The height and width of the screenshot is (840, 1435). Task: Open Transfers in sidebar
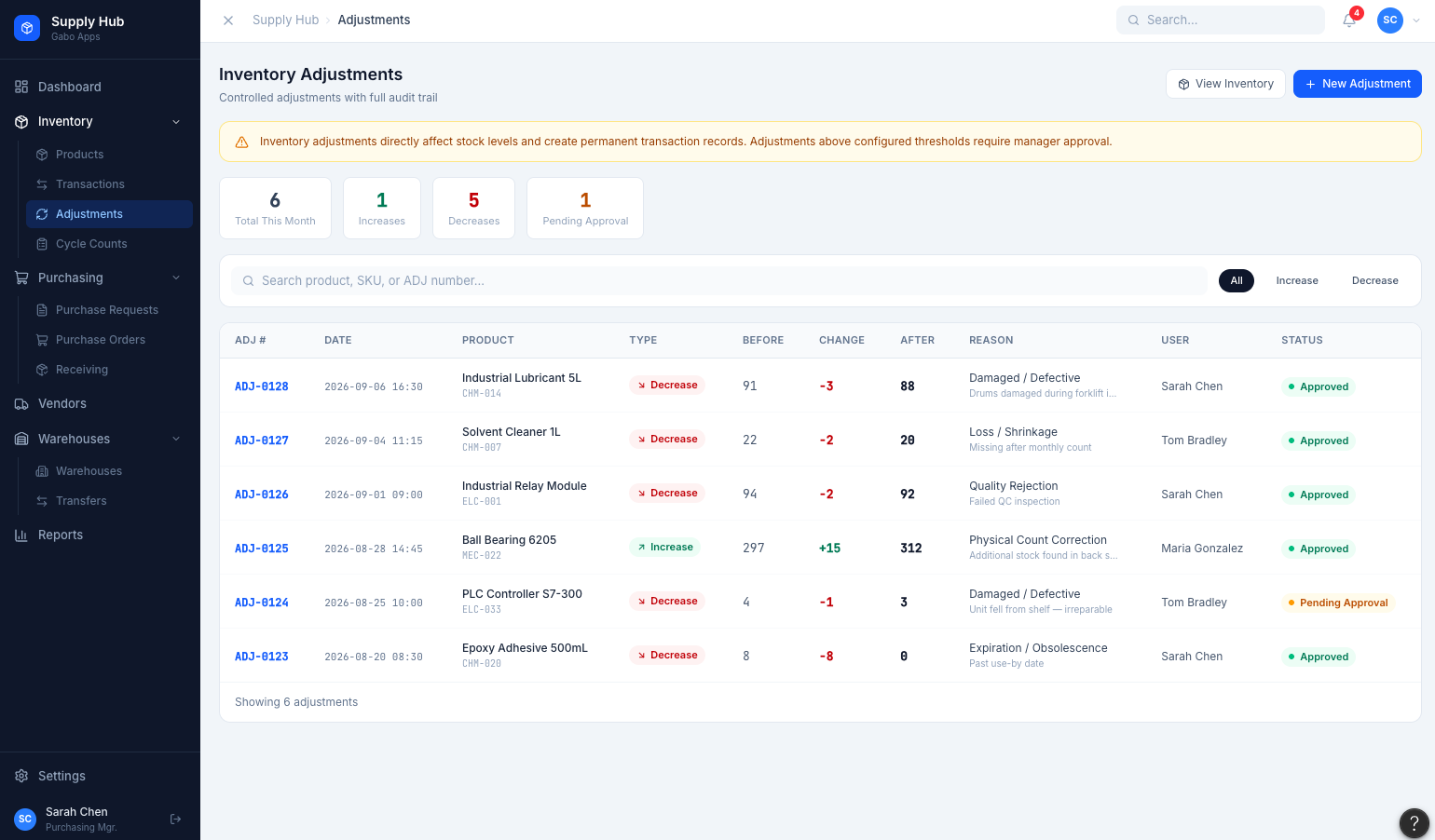109,501
